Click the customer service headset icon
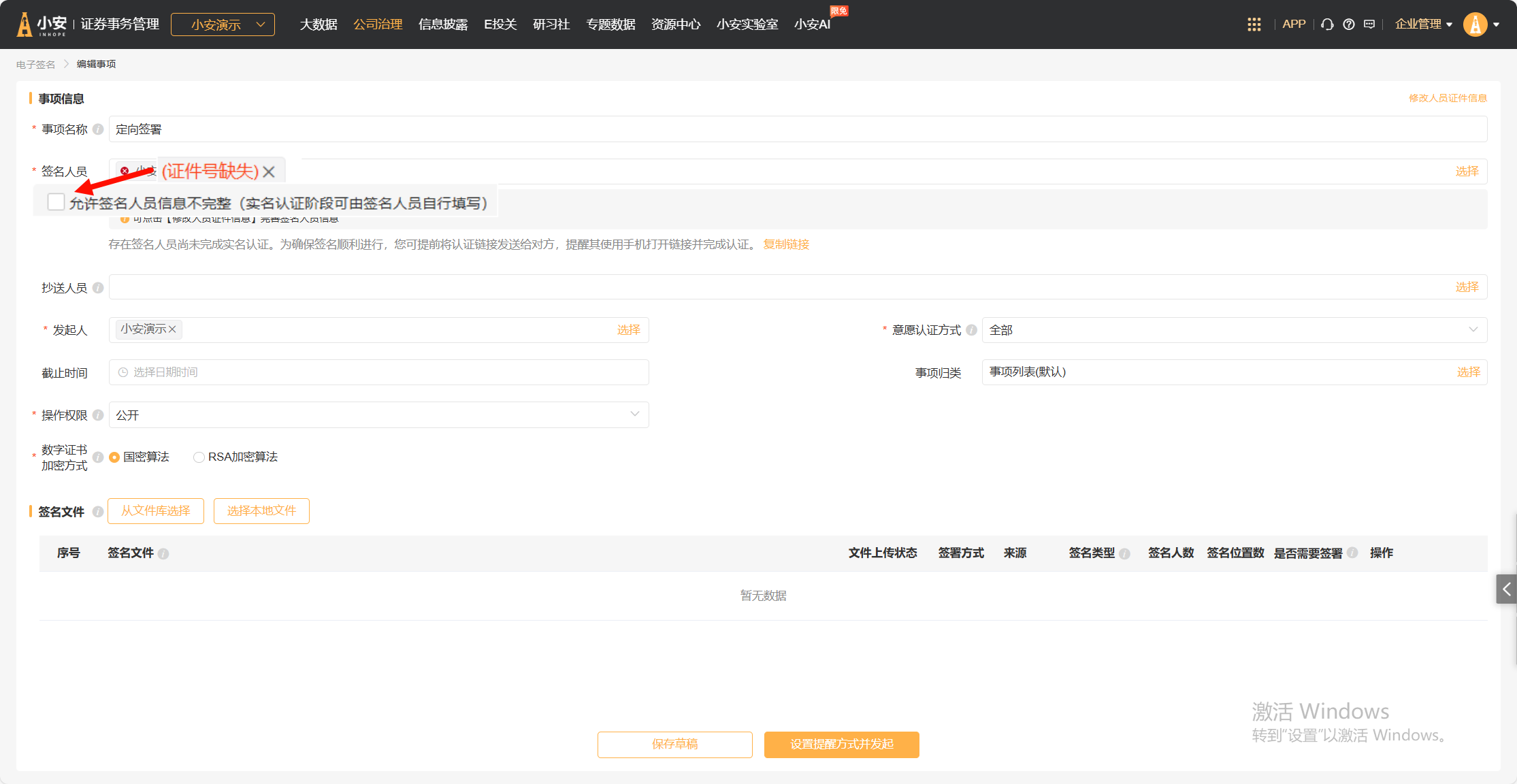This screenshot has width=1517, height=784. 1327,24
